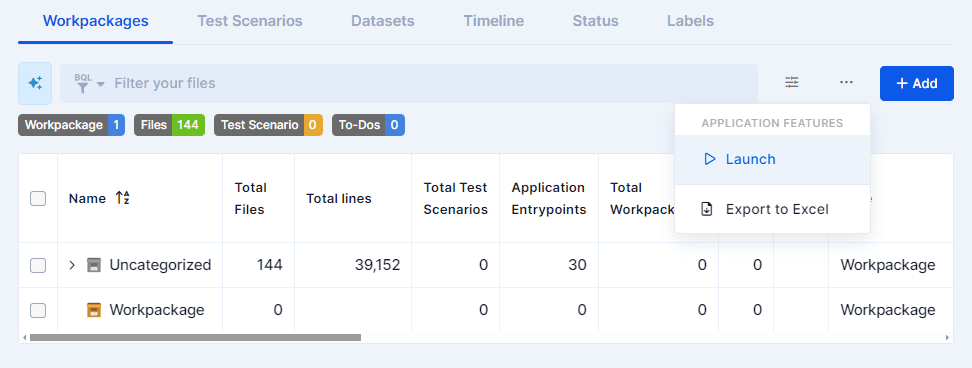Click the AI sparkle assistant icon
Image resolution: width=972 pixels, height=368 pixels.
point(35,83)
